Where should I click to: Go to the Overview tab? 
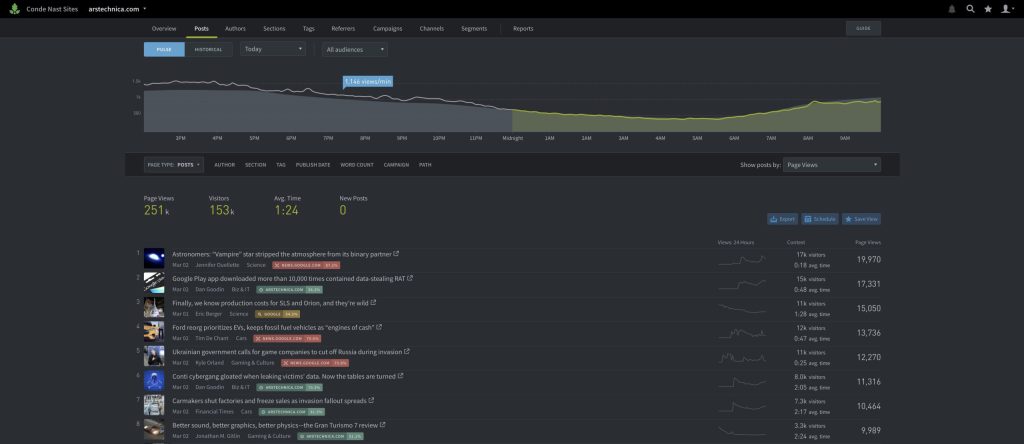click(x=164, y=29)
